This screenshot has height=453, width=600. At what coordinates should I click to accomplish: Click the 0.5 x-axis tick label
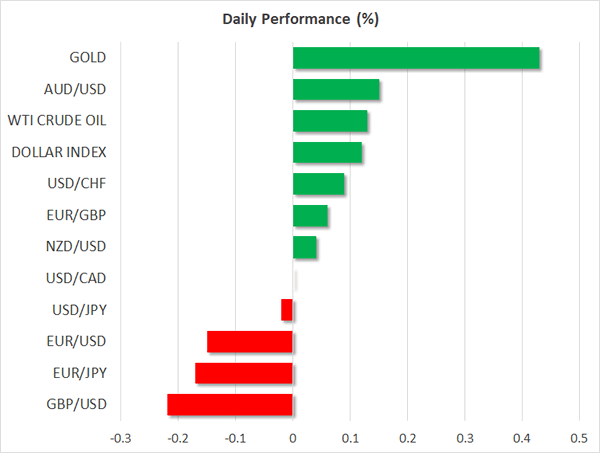click(580, 438)
